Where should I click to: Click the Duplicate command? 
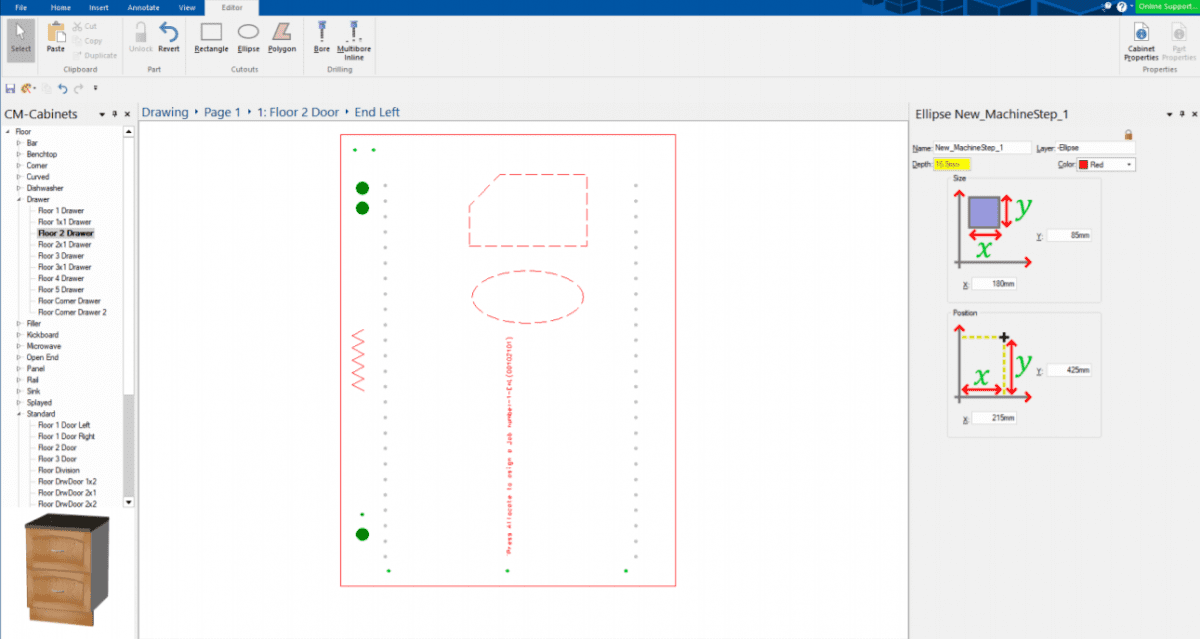(x=95, y=55)
